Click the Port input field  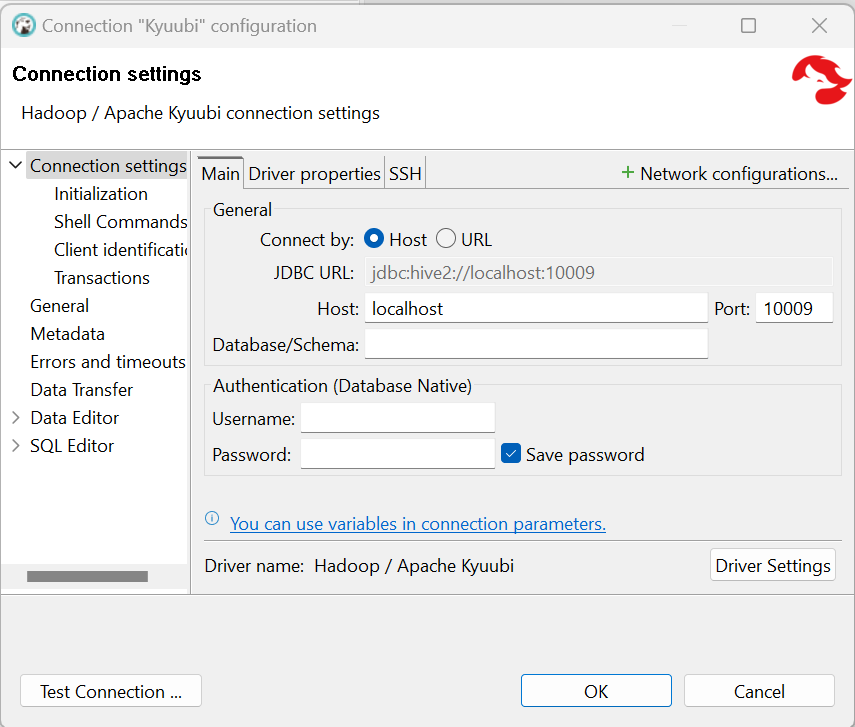[x=794, y=308]
